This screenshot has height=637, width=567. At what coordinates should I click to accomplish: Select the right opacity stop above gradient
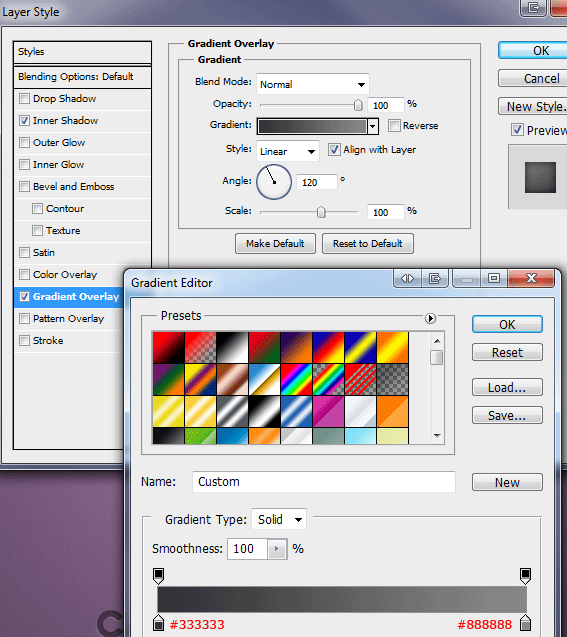point(526,576)
